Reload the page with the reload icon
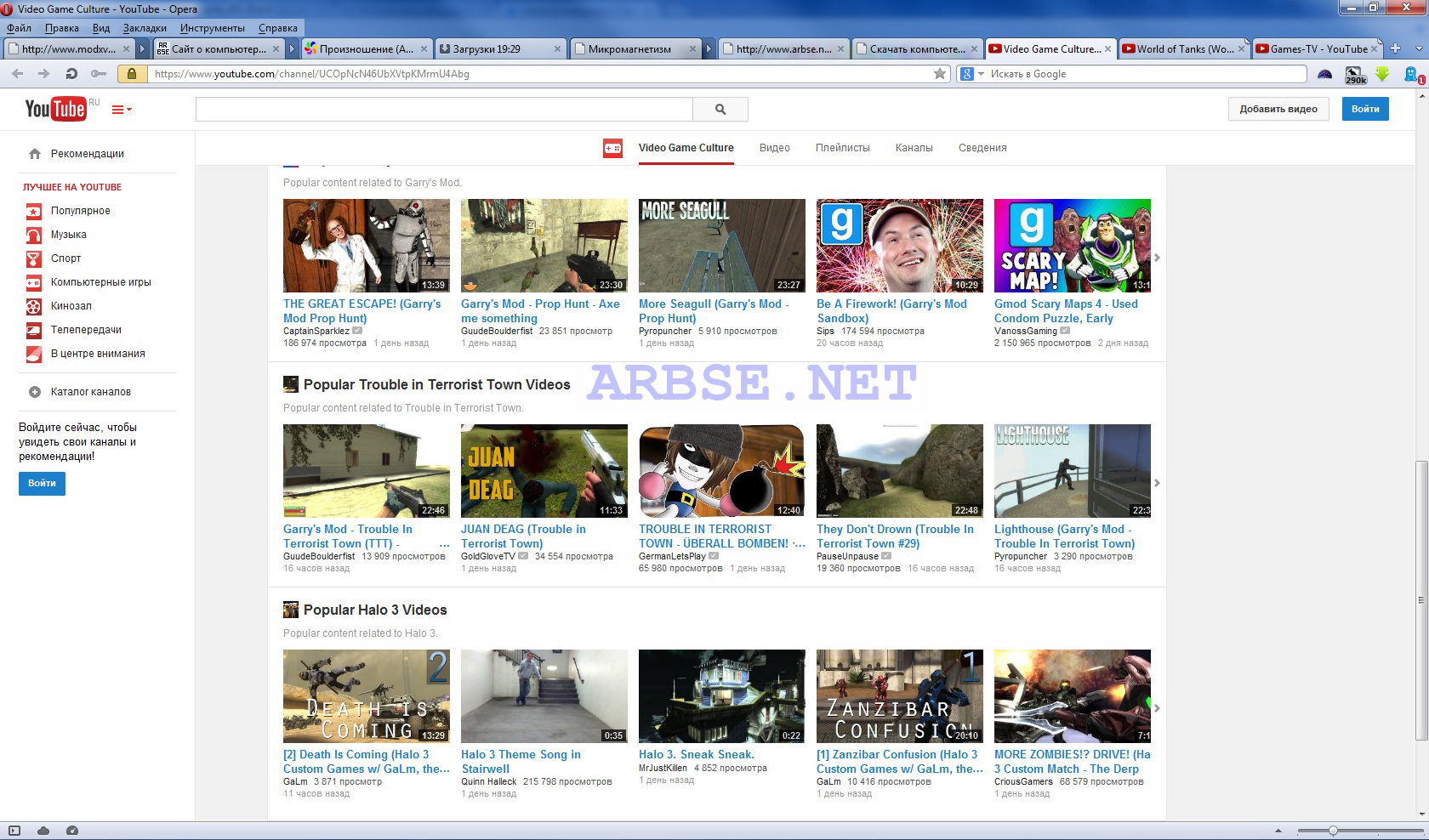Image resolution: width=1429 pixels, height=840 pixels. click(x=71, y=74)
